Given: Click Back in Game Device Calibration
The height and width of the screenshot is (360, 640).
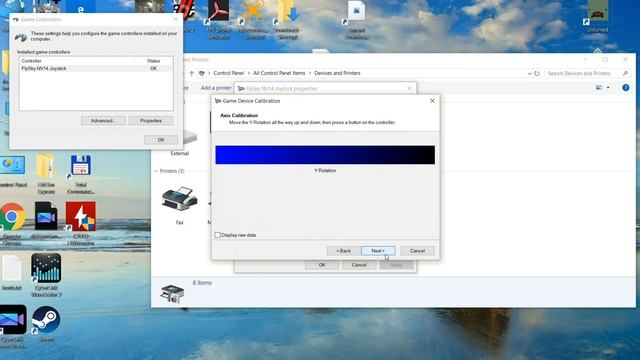Looking at the screenshot, I should (343, 251).
